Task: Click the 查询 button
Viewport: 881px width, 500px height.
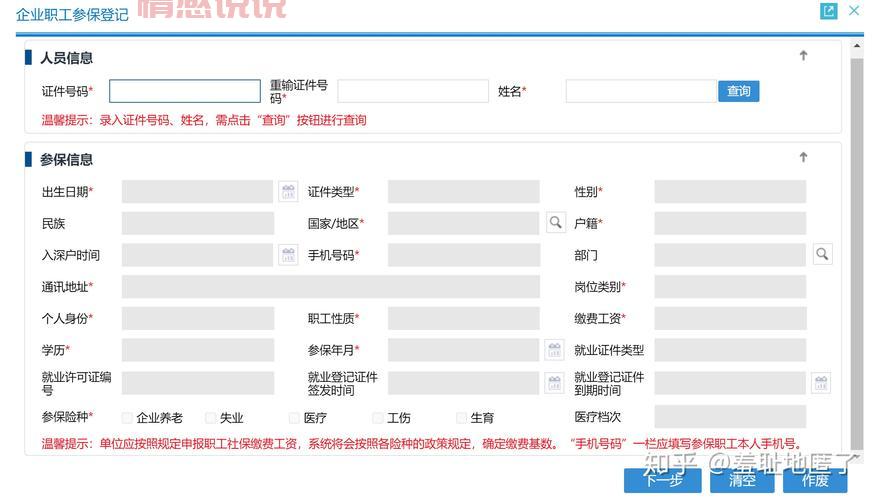Action: click(x=738, y=91)
